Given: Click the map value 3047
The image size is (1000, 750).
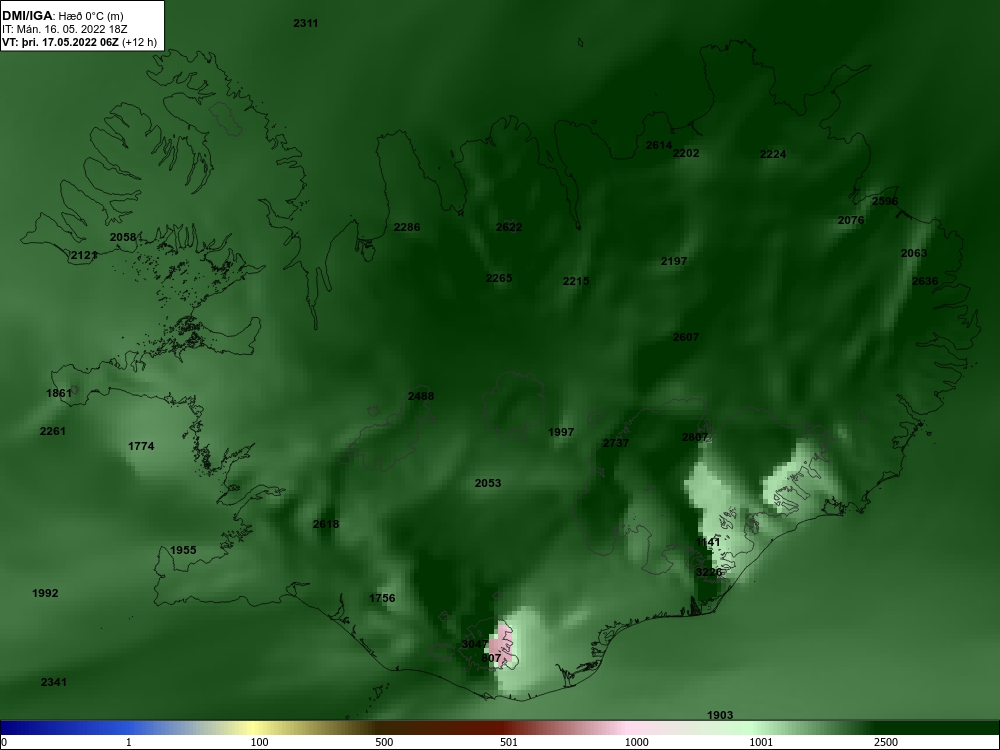Looking at the screenshot, I should pos(475,645).
